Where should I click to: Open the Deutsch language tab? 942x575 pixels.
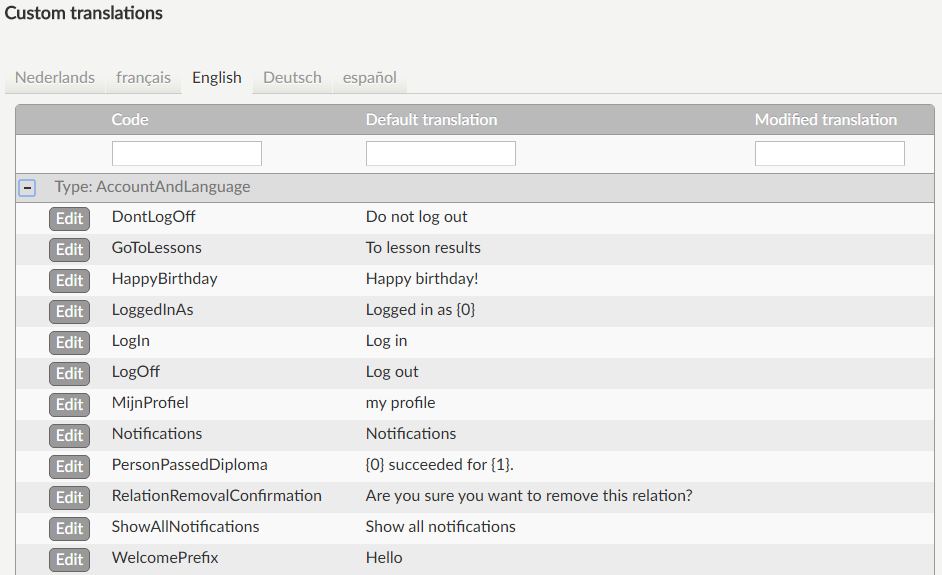pyautogui.click(x=292, y=77)
